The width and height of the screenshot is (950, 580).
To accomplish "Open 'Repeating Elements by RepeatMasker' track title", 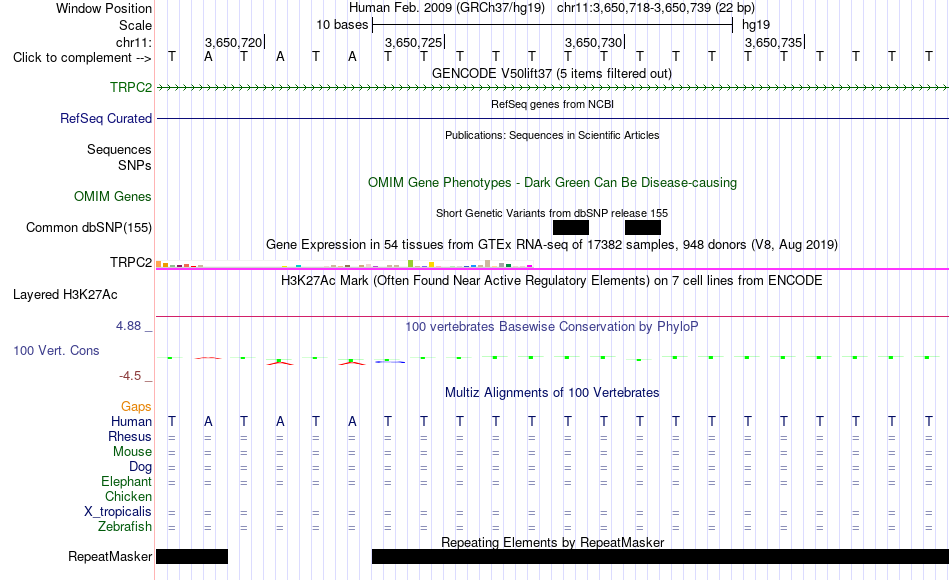I will tap(552, 542).
